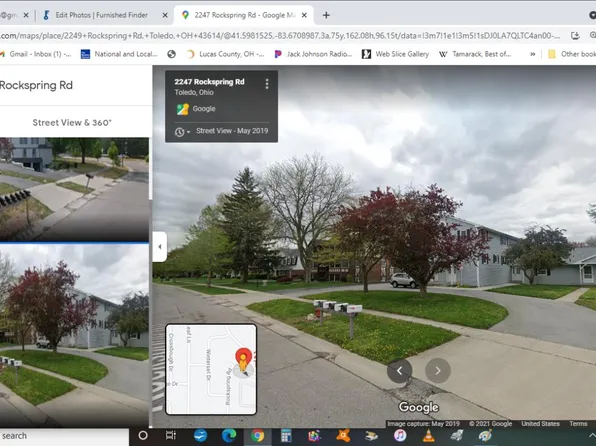
Task: Open Tamarack Wikipedia bookmark
Action: pyautogui.click(x=475, y=54)
